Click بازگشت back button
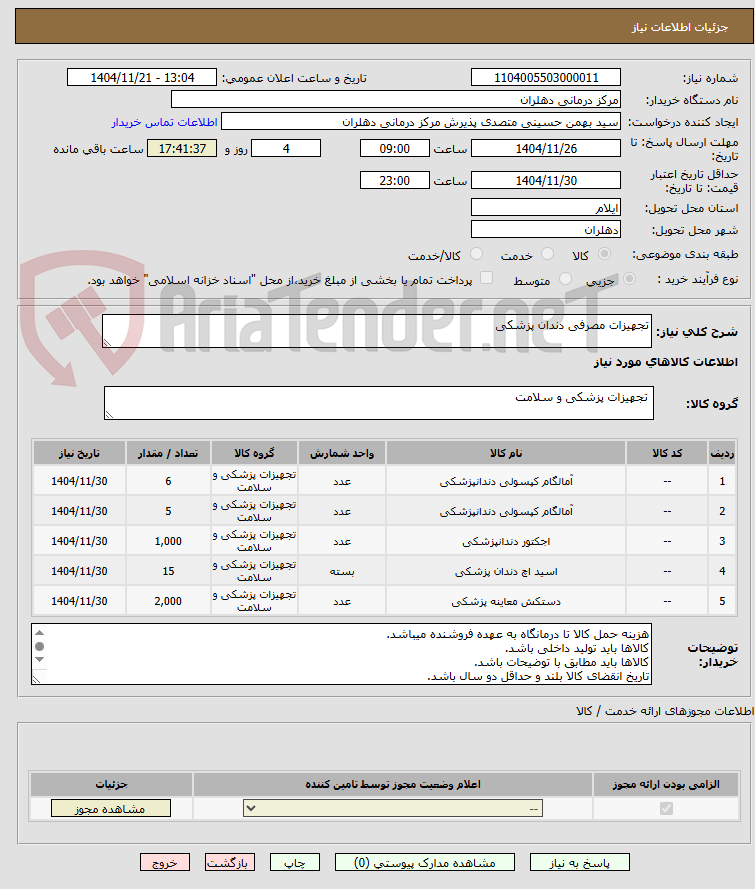This screenshot has width=755, height=889. tap(230, 863)
